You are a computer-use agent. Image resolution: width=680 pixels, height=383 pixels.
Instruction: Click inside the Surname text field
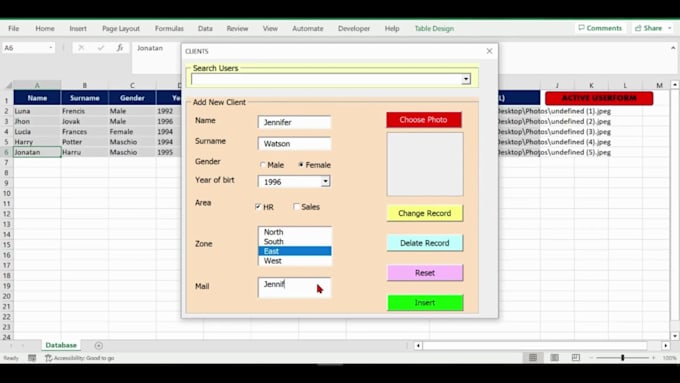click(294, 144)
